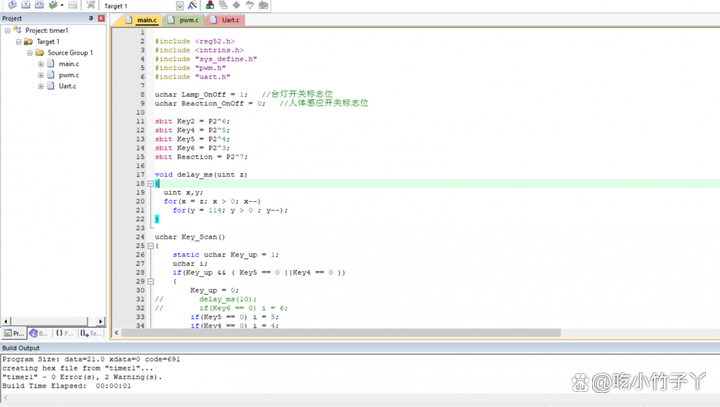Open the Books tab in project panel
720x407 pixels.
pyautogui.click(x=39, y=333)
